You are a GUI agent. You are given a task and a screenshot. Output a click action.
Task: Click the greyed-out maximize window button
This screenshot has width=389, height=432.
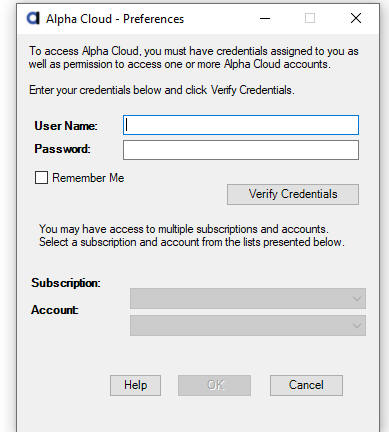point(310,18)
